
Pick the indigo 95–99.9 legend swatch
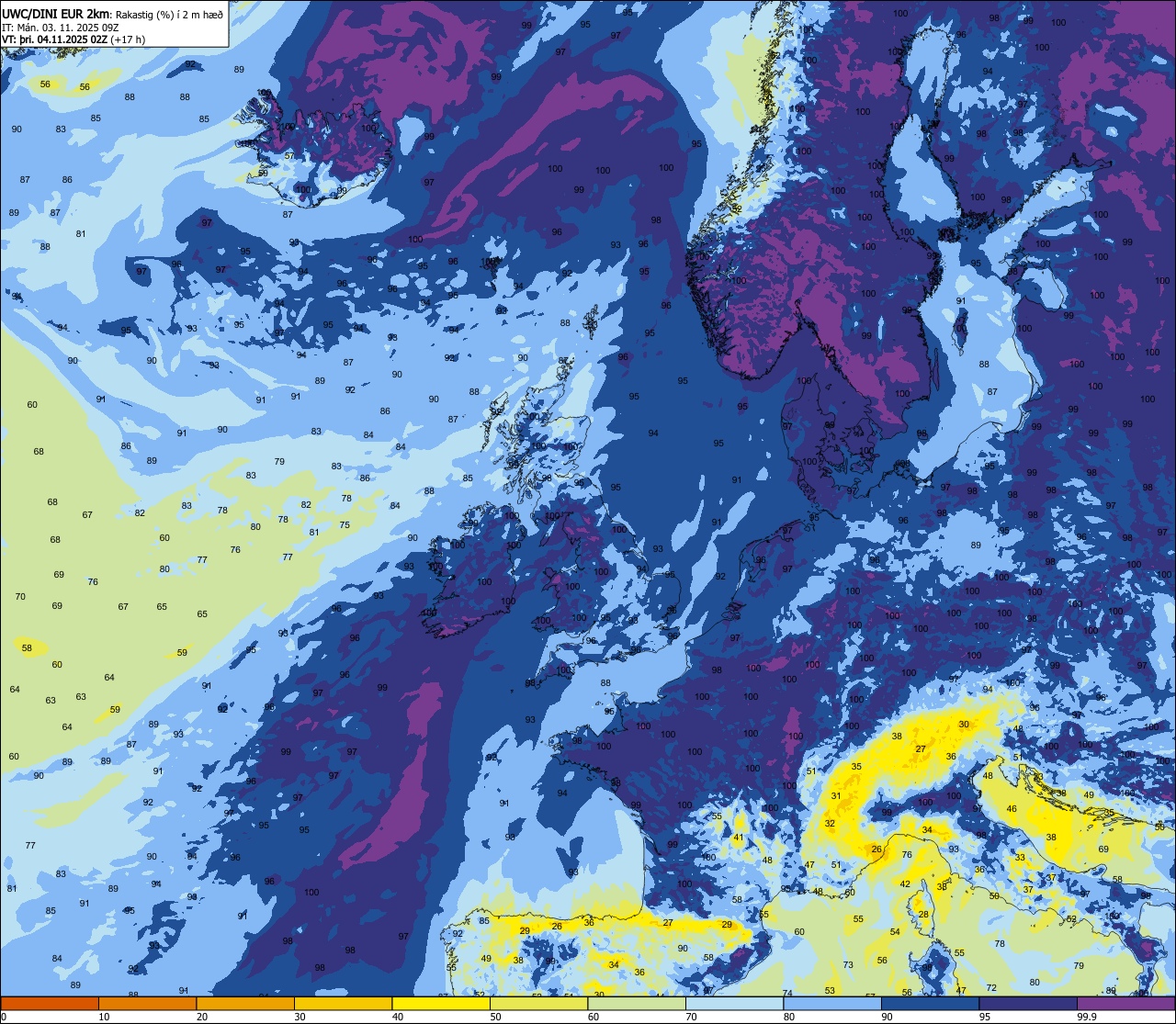pyautogui.click(x=1028, y=1003)
